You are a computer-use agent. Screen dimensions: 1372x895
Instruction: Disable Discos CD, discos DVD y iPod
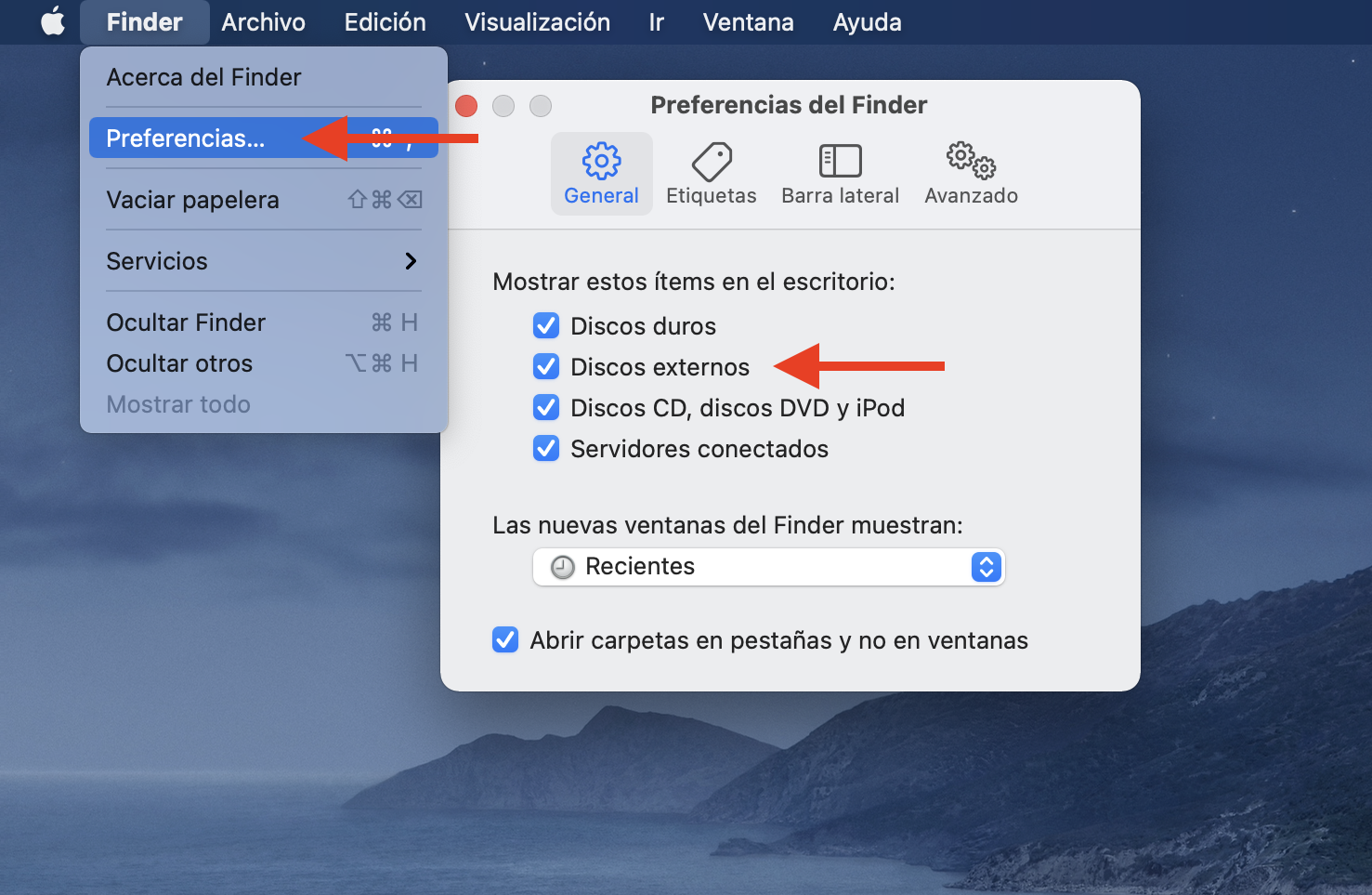tap(546, 408)
